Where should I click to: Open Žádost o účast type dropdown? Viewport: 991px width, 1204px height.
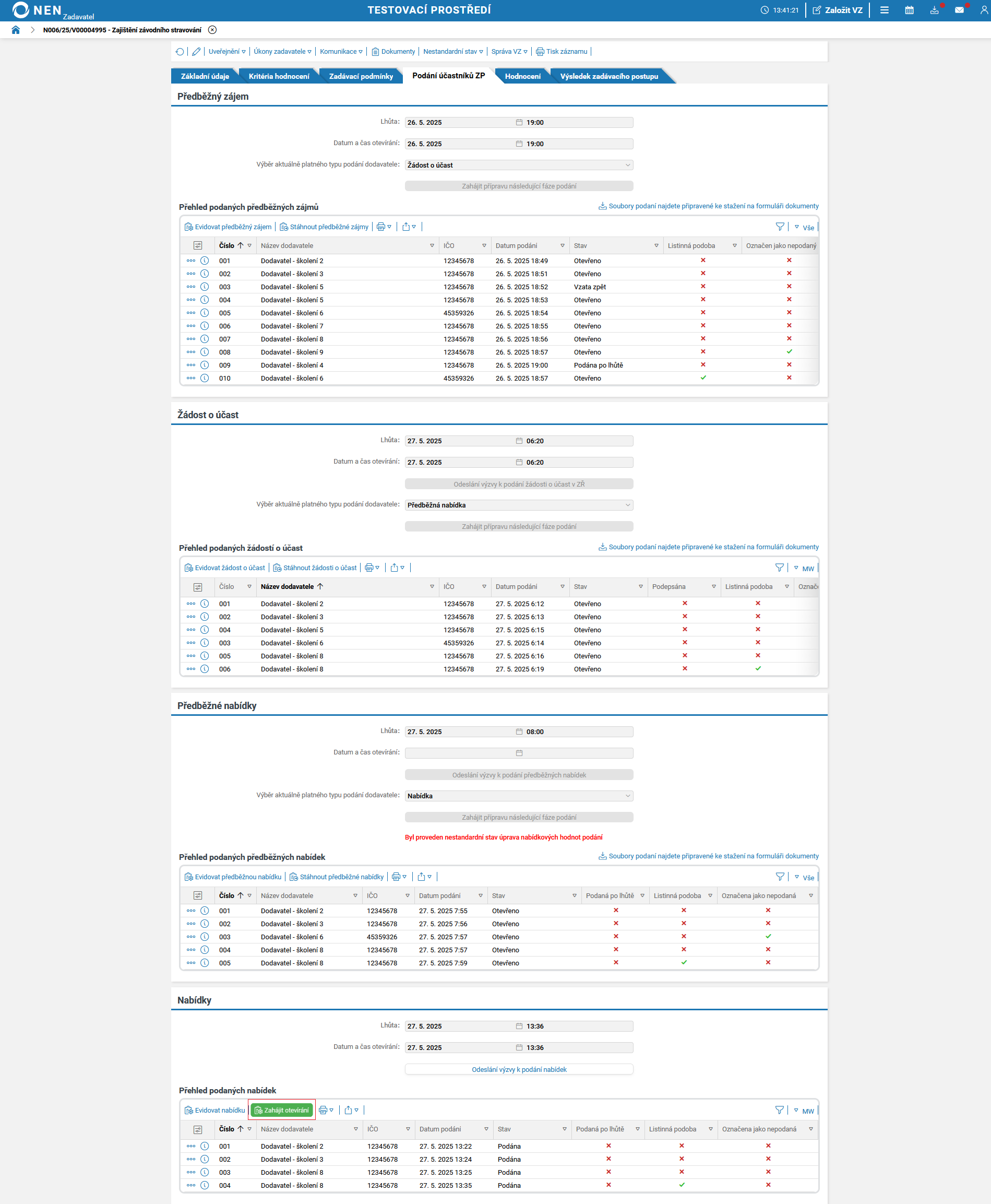(x=519, y=165)
